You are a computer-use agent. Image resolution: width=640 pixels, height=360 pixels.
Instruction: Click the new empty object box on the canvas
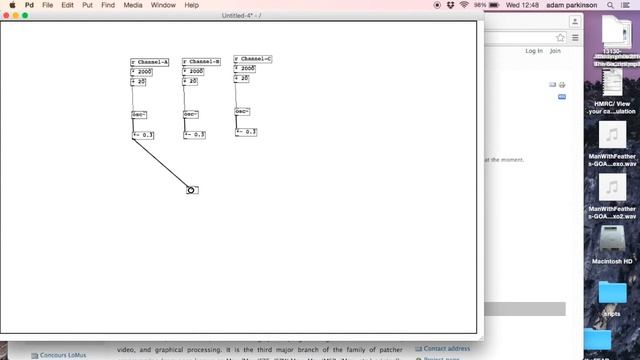[192, 190]
